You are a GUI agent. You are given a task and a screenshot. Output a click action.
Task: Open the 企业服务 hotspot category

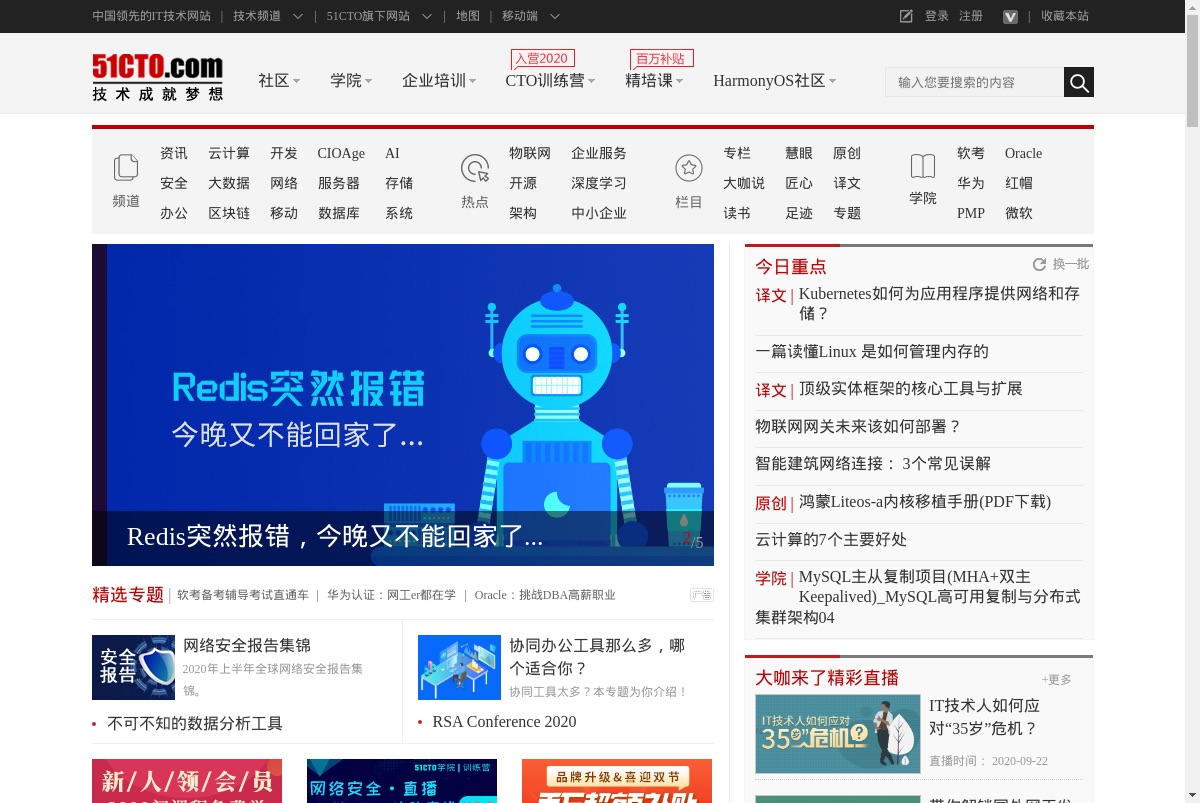(599, 153)
